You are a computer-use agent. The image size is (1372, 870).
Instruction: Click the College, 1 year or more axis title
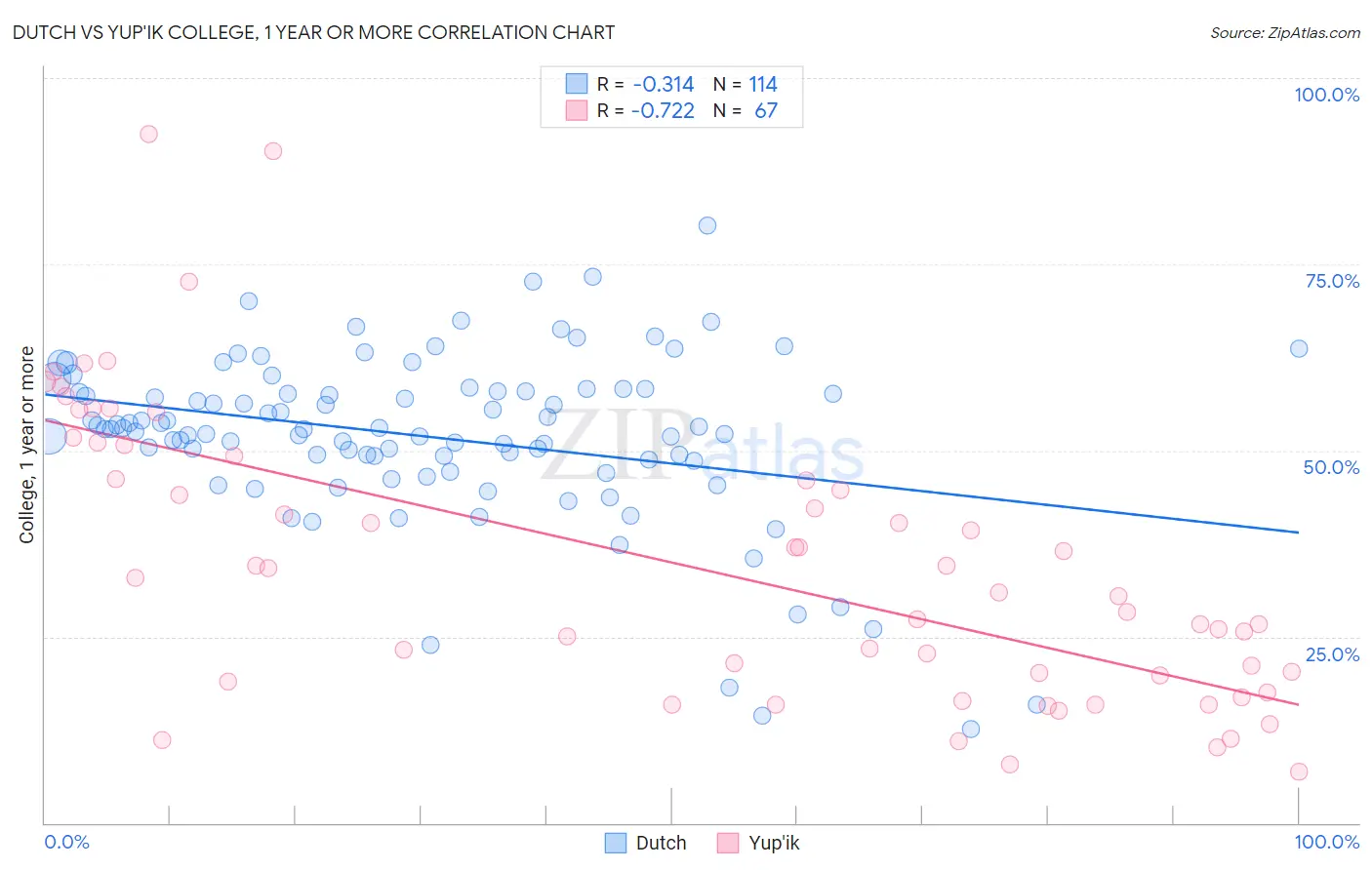(26, 445)
